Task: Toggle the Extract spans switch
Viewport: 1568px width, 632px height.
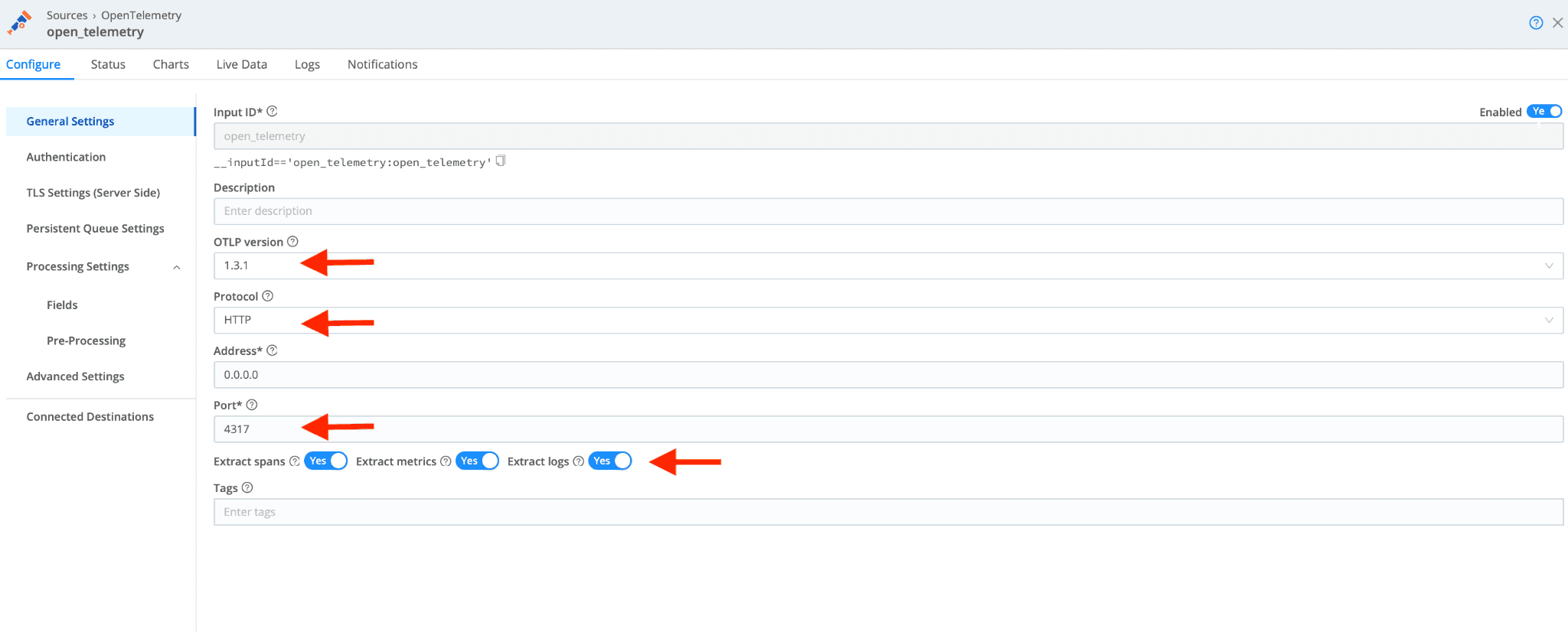Action: [325, 461]
